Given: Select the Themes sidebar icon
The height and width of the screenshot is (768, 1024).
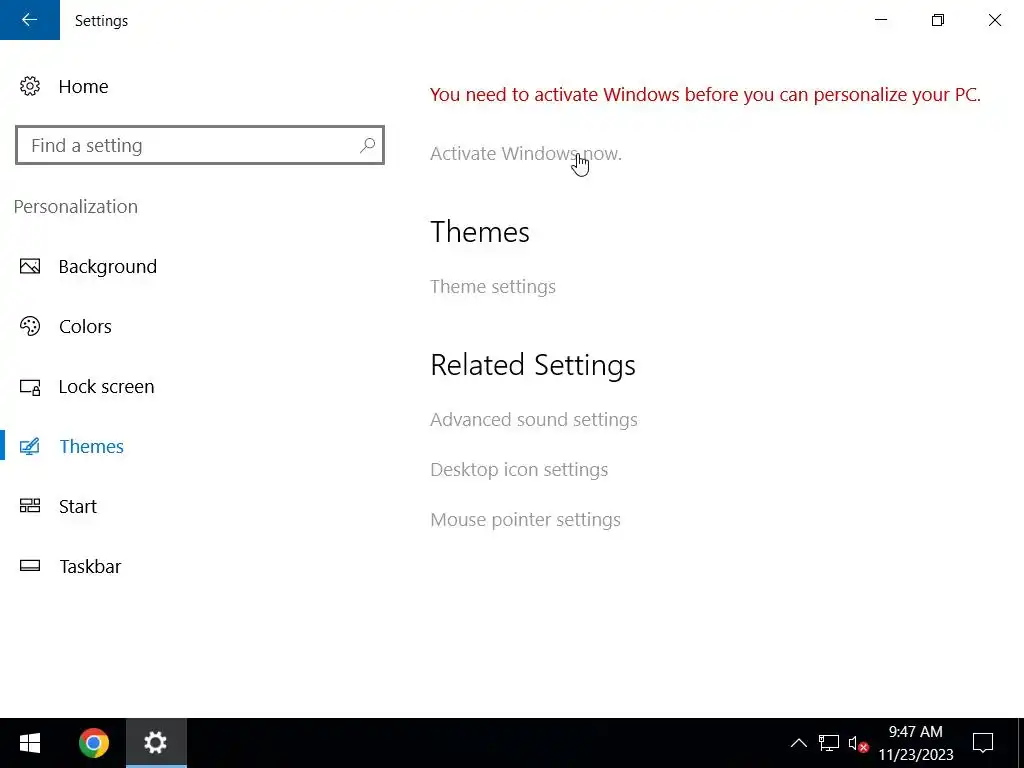Looking at the screenshot, I should pos(29,447).
